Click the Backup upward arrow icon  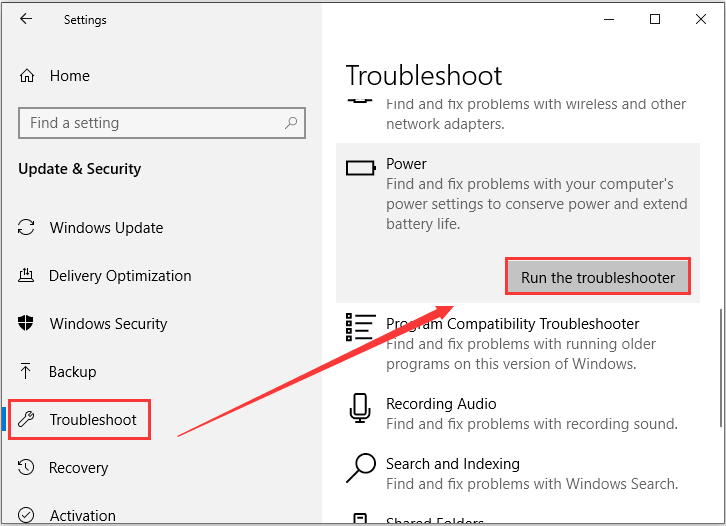point(26,371)
